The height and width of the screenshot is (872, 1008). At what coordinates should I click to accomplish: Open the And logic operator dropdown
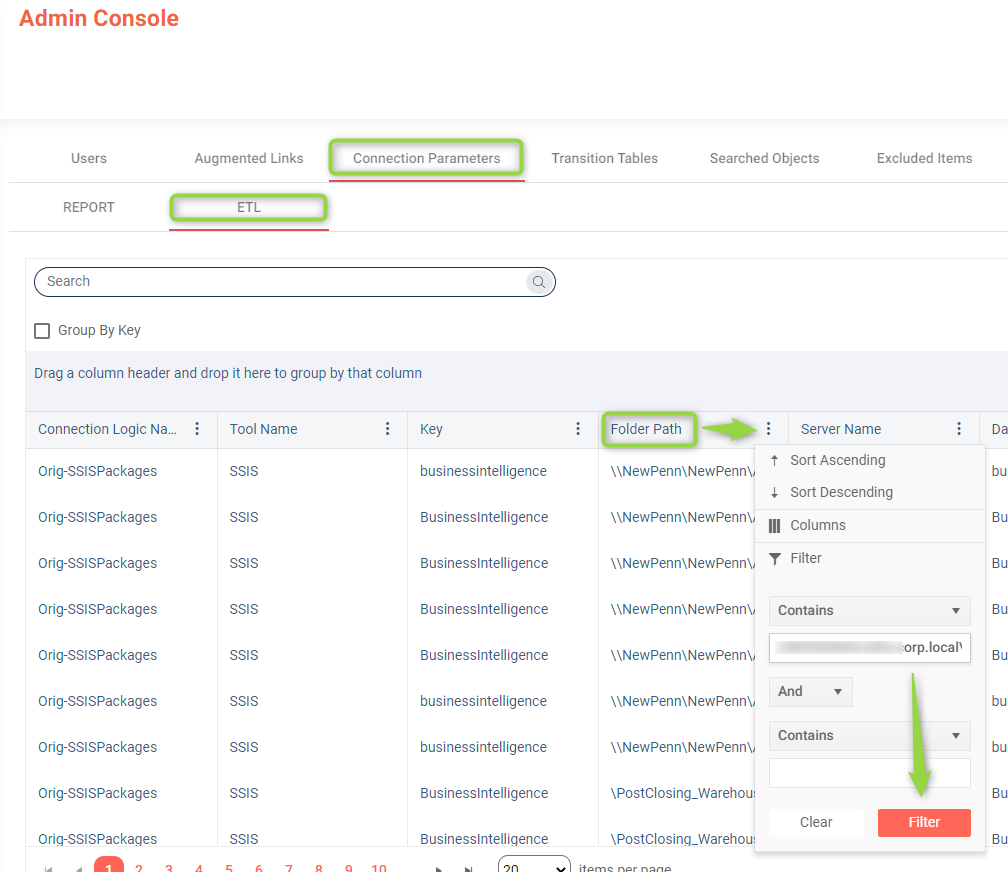coord(810,691)
